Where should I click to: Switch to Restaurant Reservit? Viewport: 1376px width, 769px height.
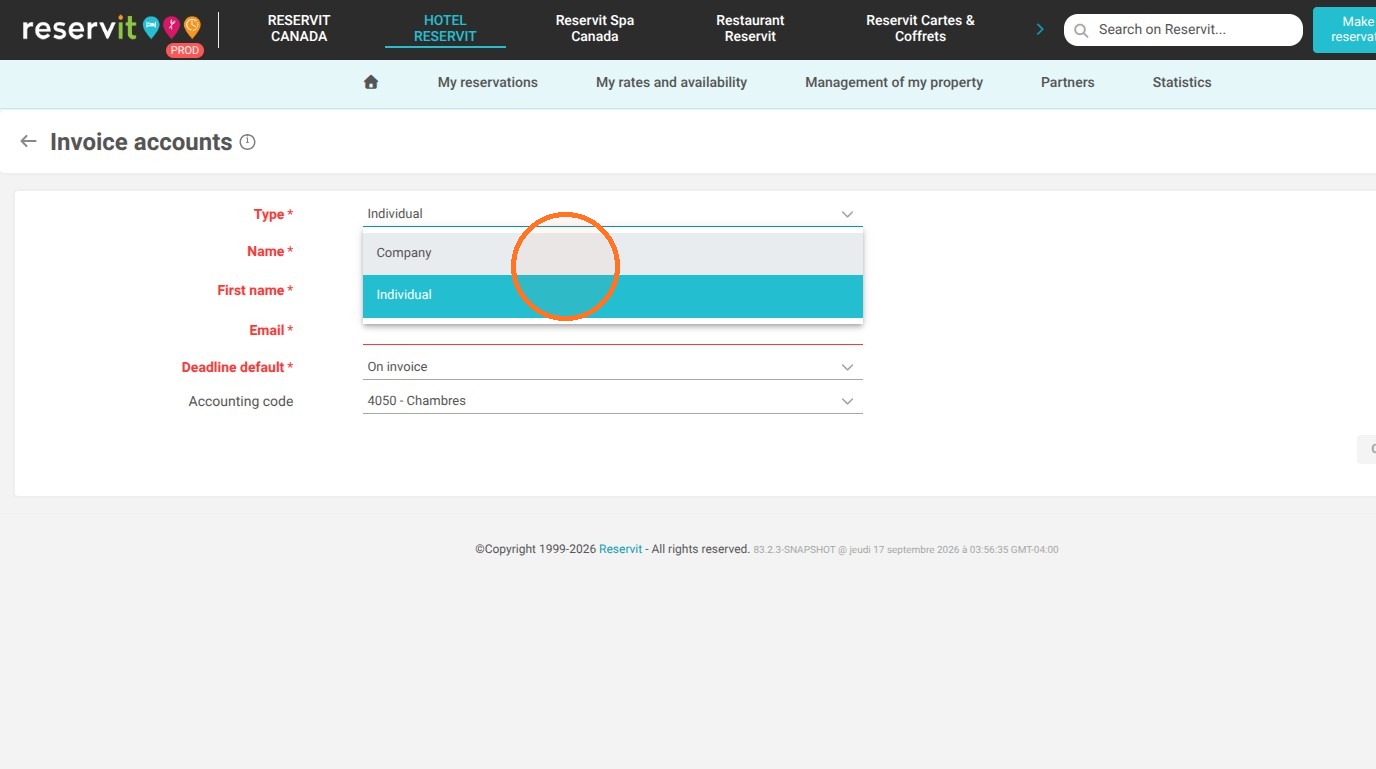click(x=750, y=28)
